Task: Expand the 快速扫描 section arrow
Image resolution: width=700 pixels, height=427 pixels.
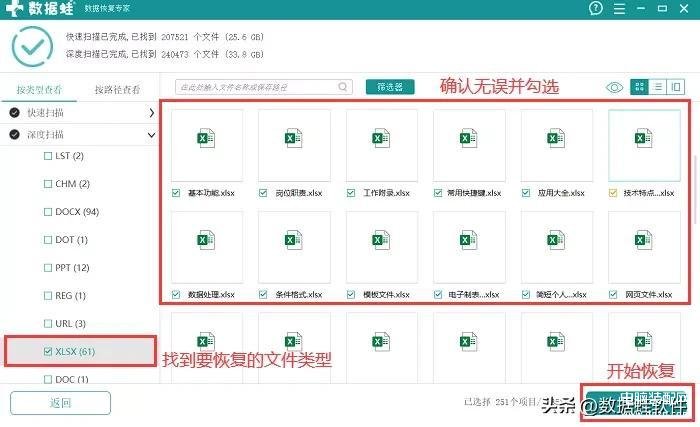Action: [151, 113]
